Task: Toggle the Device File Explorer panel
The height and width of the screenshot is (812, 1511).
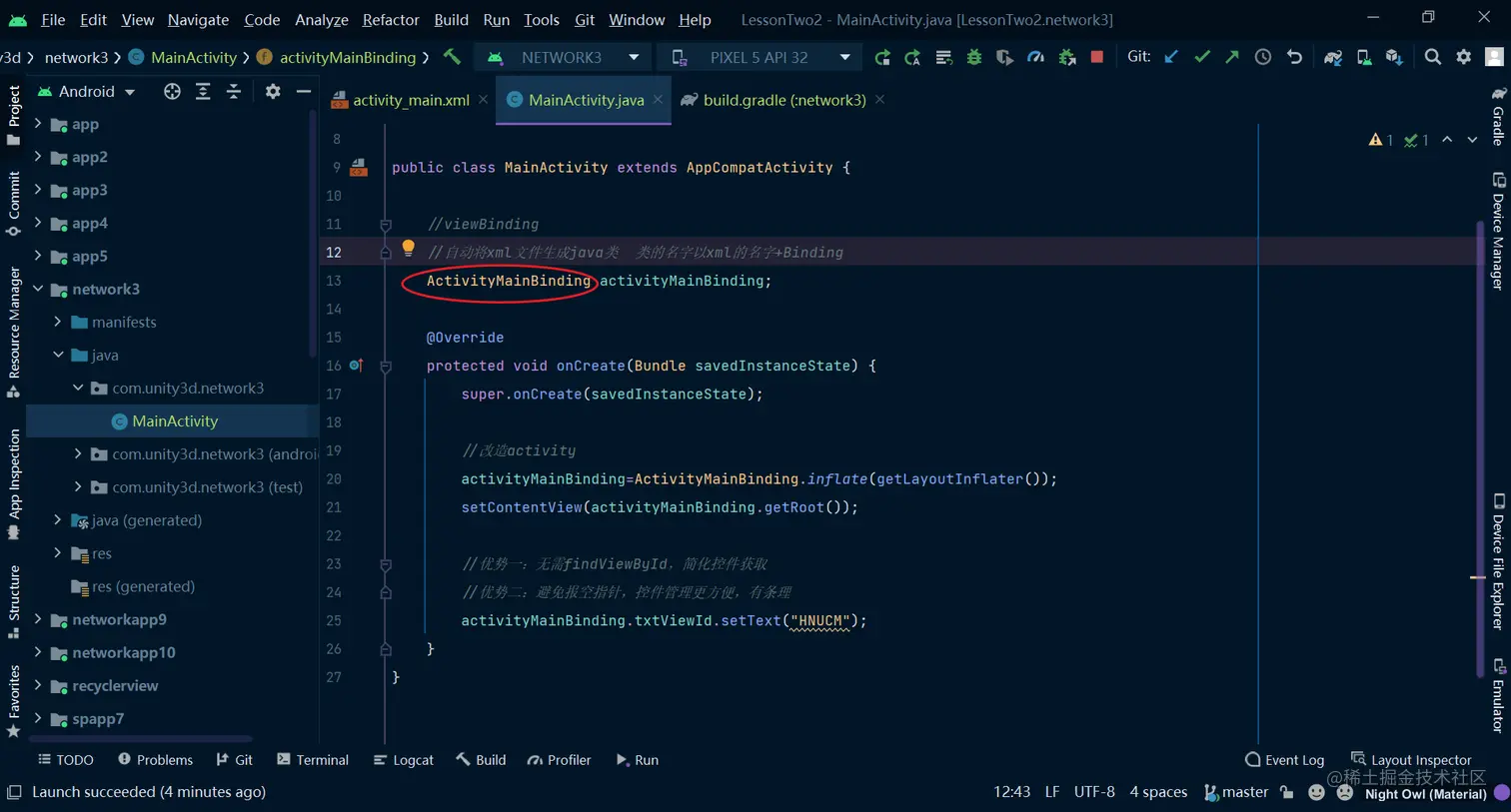Action: tap(1498, 562)
